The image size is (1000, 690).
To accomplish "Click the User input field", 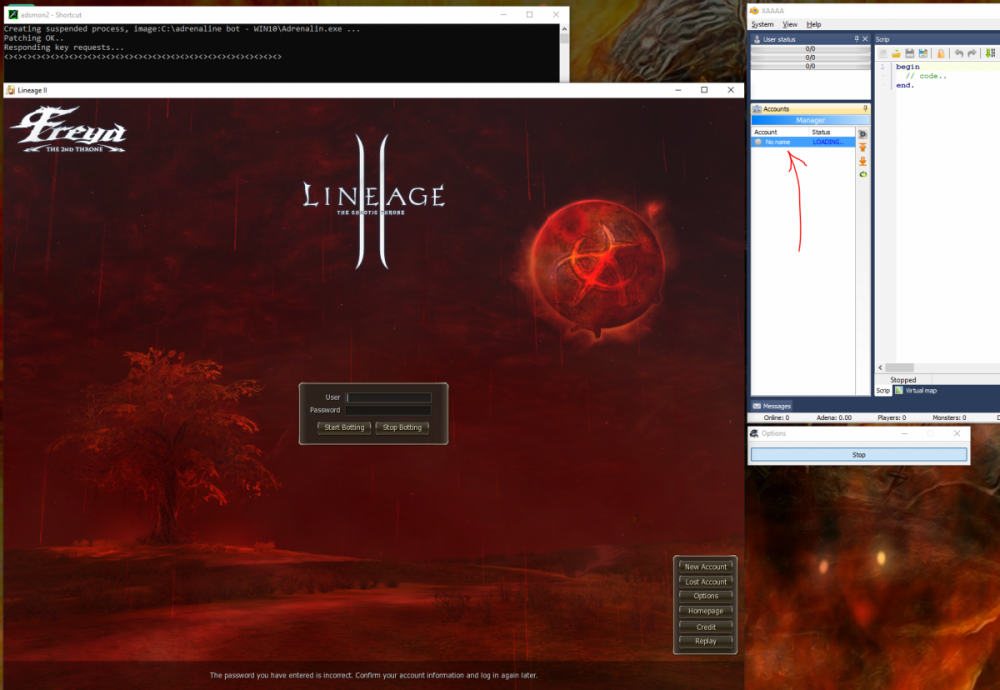I will click(389, 398).
